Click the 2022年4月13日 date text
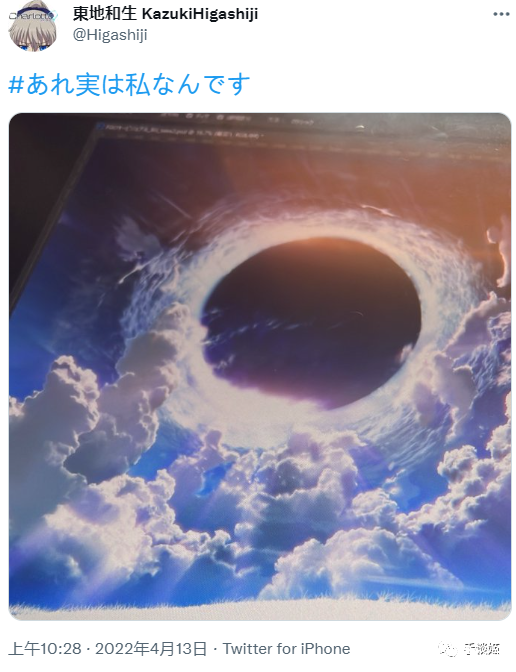The height and width of the screenshot is (672, 516). point(151,648)
